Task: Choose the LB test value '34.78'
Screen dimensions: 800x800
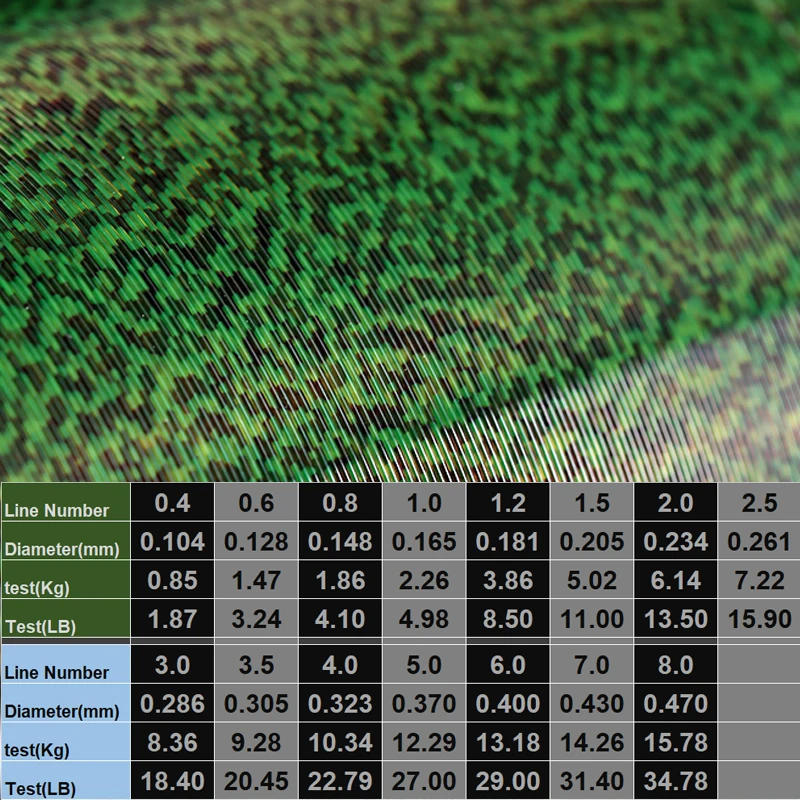Action: pyautogui.click(x=676, y=781)
